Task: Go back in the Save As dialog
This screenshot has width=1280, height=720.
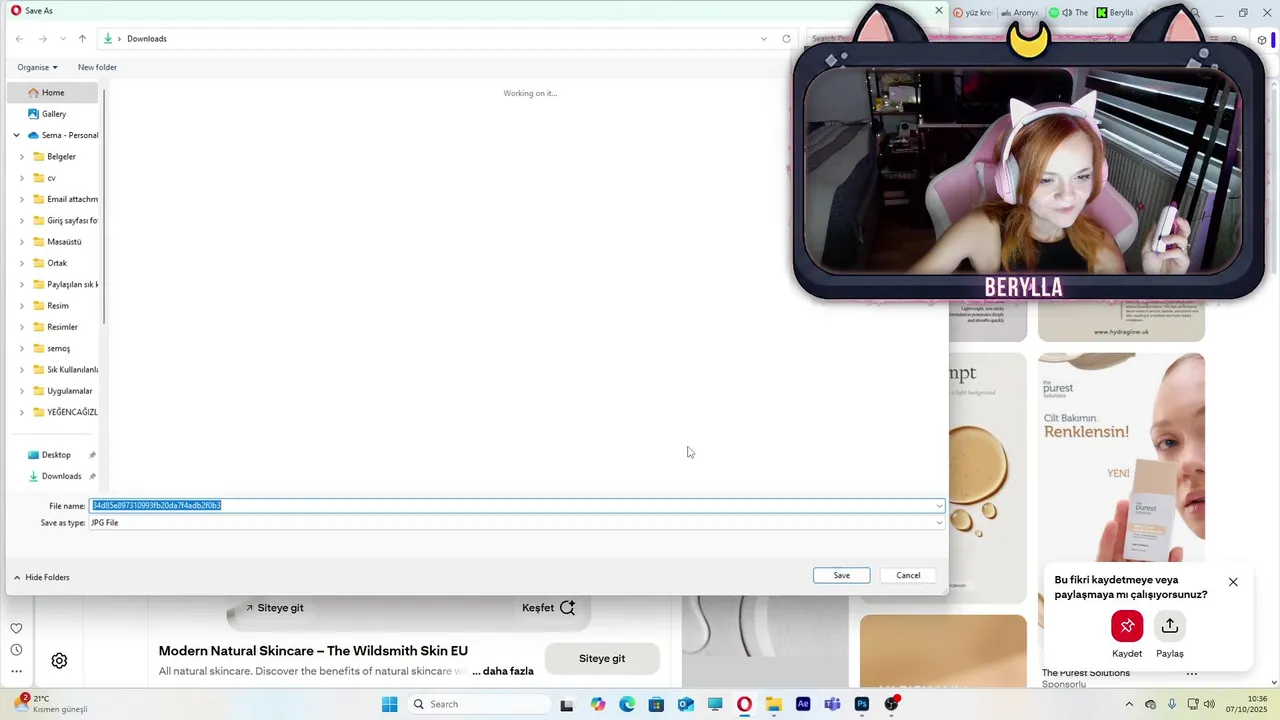Action: 19,39
